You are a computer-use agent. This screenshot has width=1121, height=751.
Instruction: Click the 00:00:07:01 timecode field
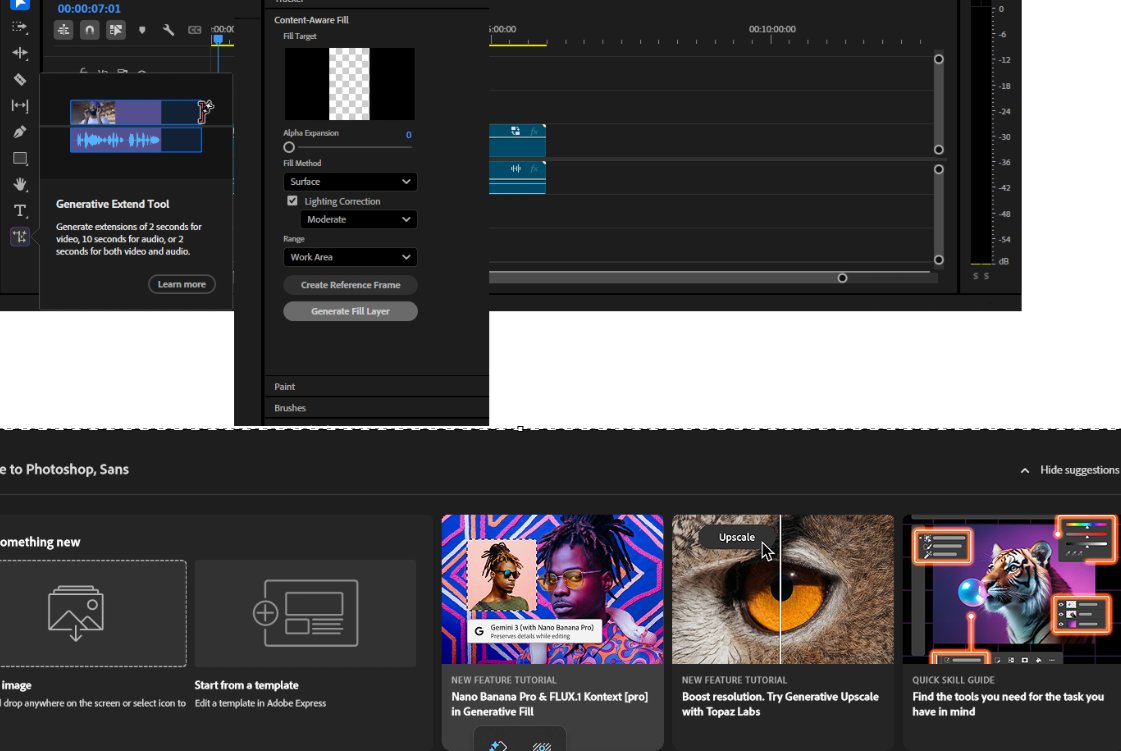[89, 9]
